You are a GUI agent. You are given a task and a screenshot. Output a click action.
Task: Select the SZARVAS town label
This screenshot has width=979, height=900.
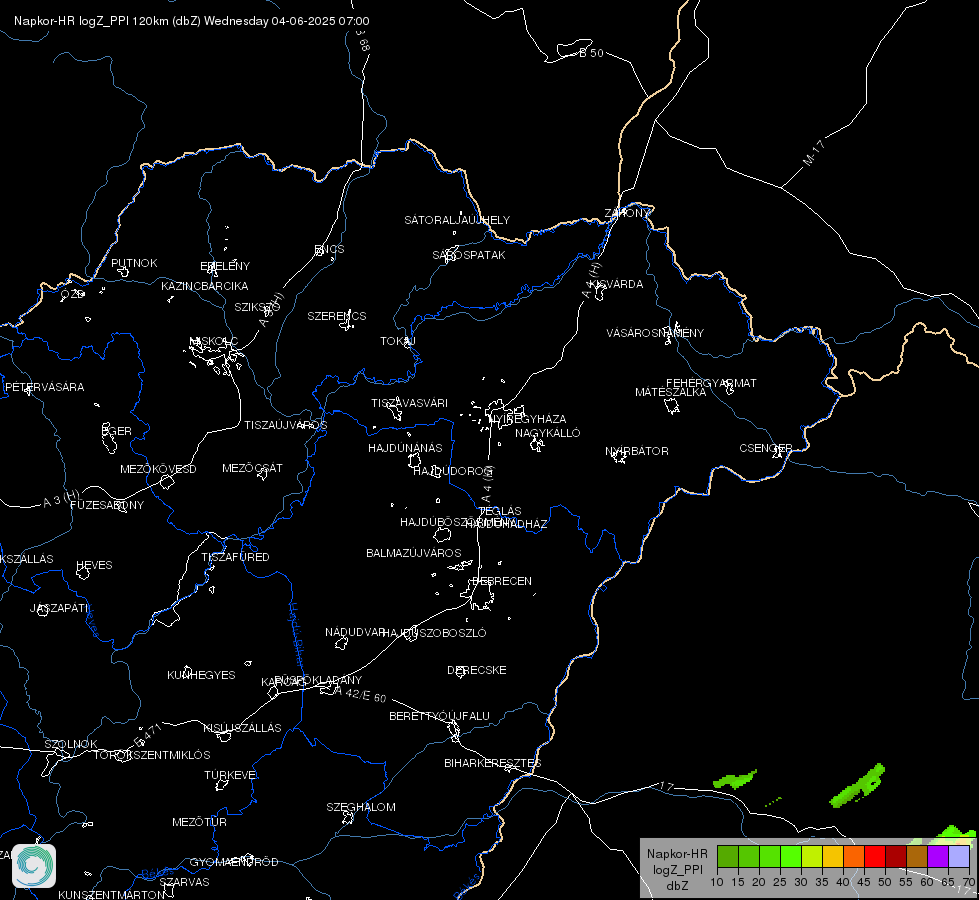tap(184, 882)
